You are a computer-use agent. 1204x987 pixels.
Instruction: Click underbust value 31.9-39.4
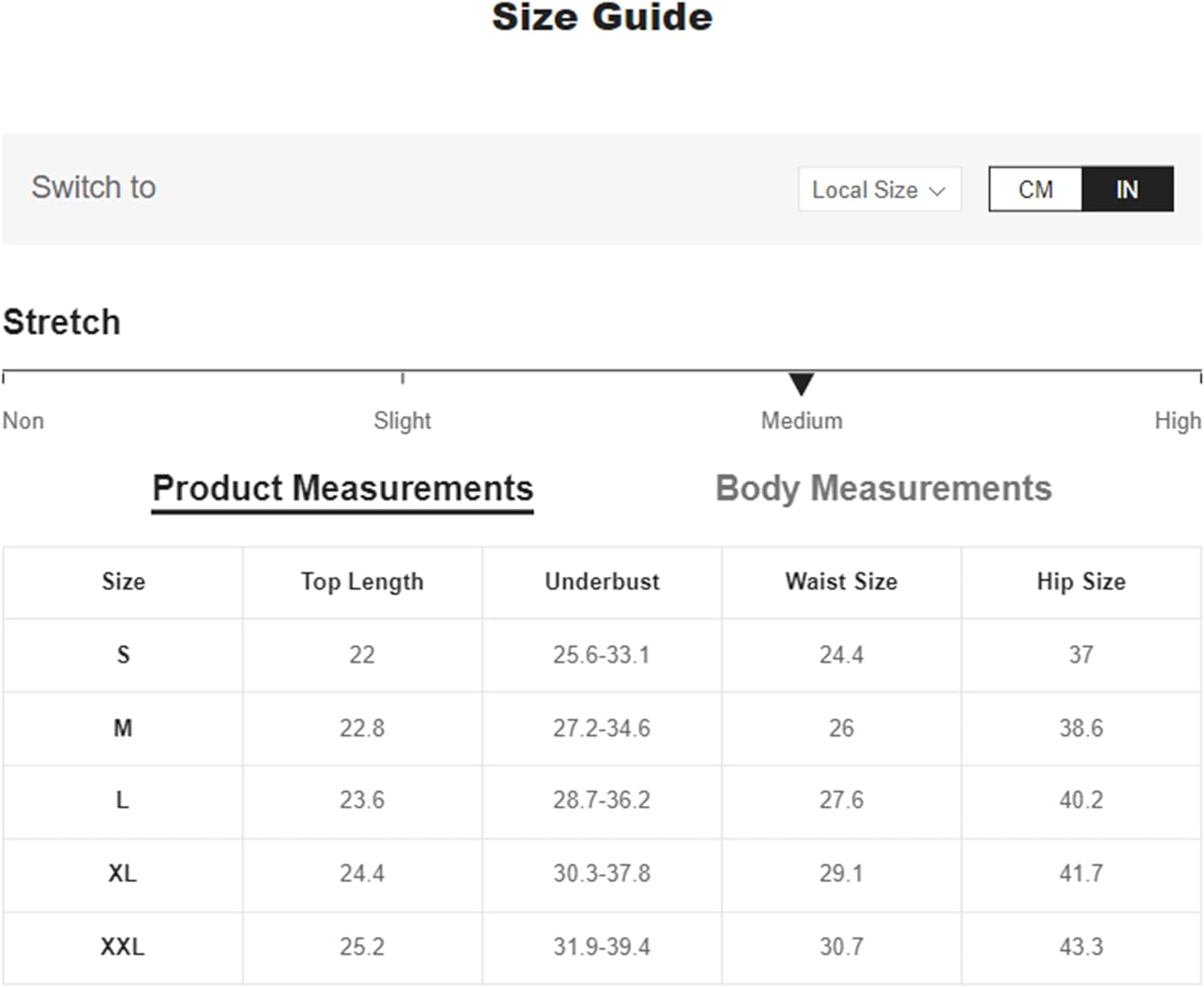pyautogui.click(x=601, y=947)
